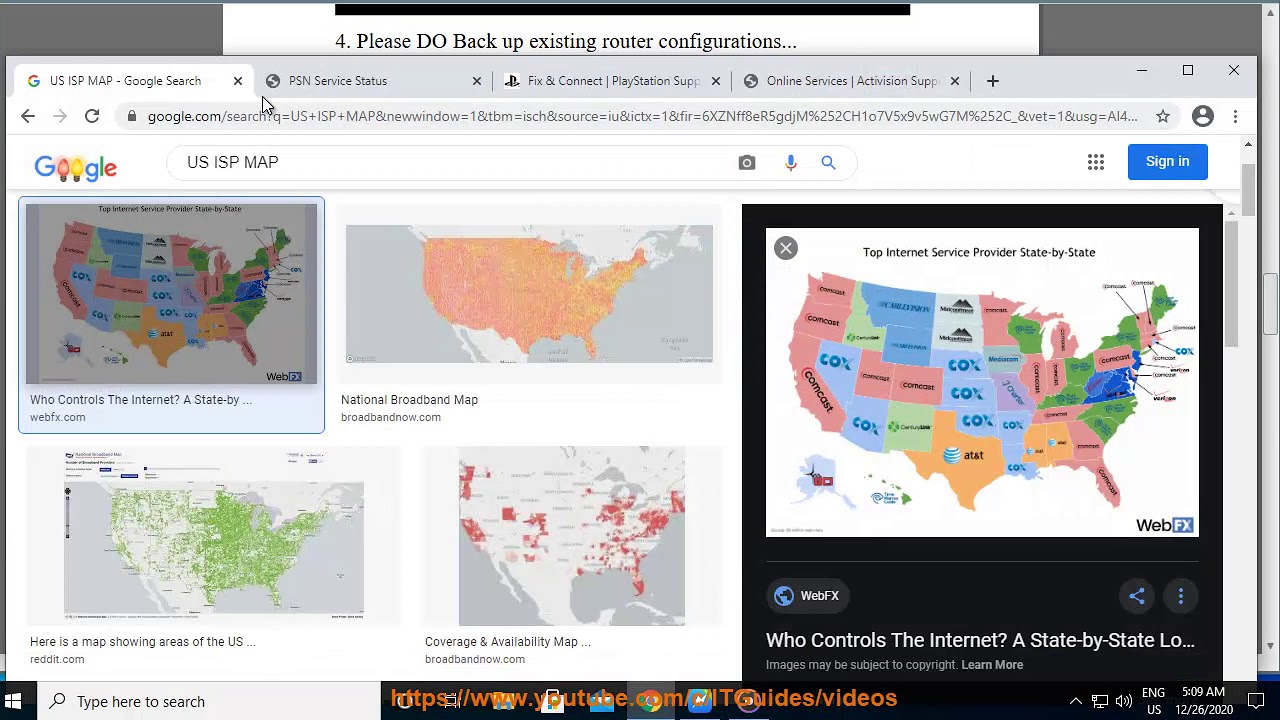Image resolution: width=1280 pixels, height=720 pixels.
Task: Select the Top Internet Service Provider thumbnail
Action: click(171, 294)
